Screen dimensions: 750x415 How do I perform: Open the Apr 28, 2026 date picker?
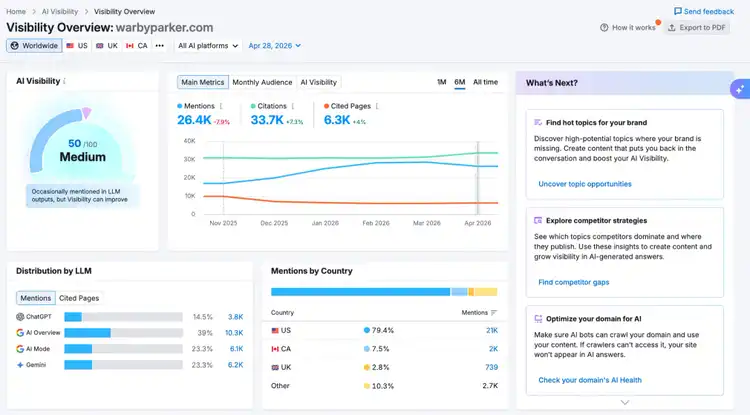click(x=275, y=46)
